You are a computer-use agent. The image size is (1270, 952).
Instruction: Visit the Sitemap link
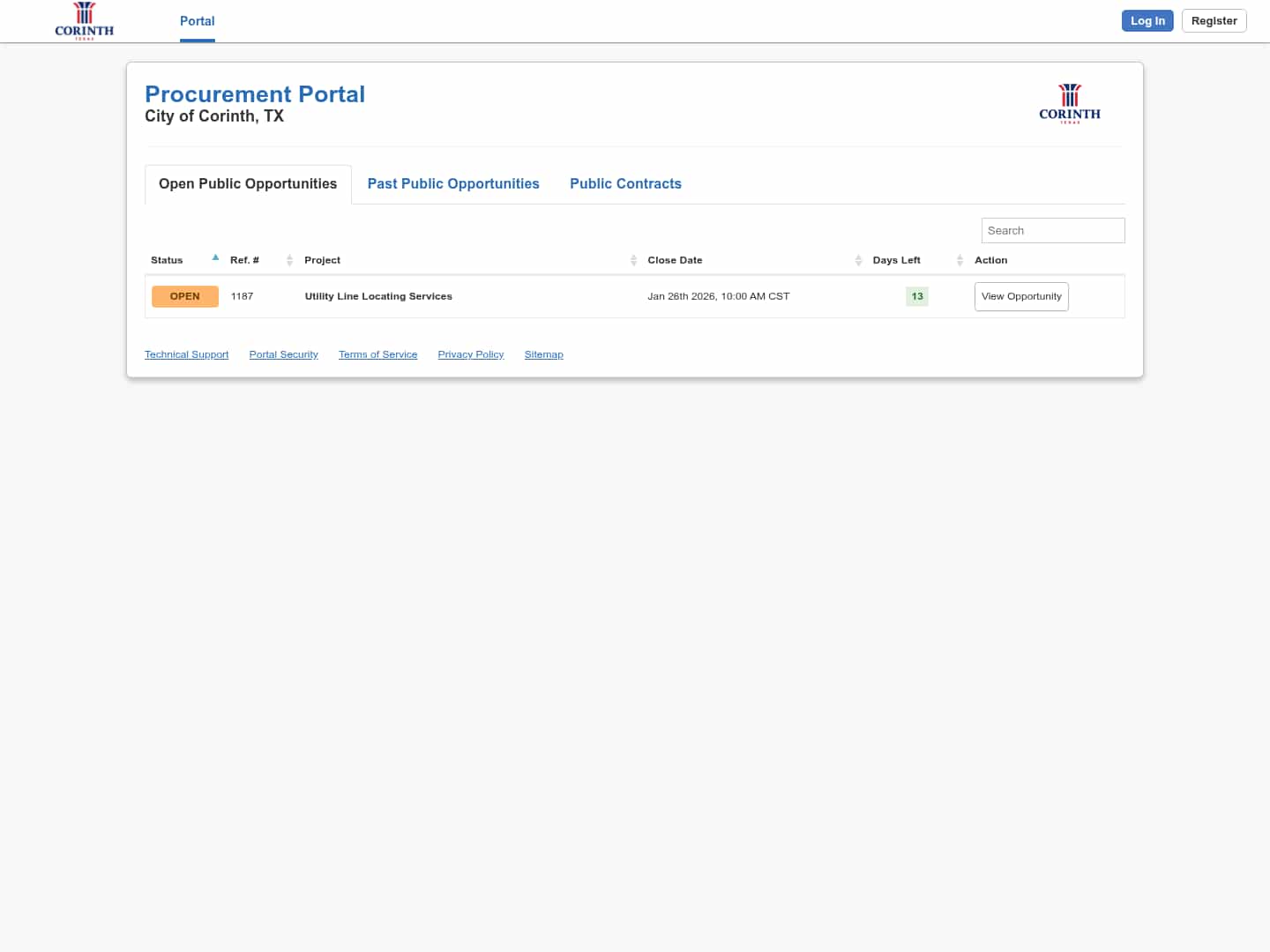(x=543, y=354)
